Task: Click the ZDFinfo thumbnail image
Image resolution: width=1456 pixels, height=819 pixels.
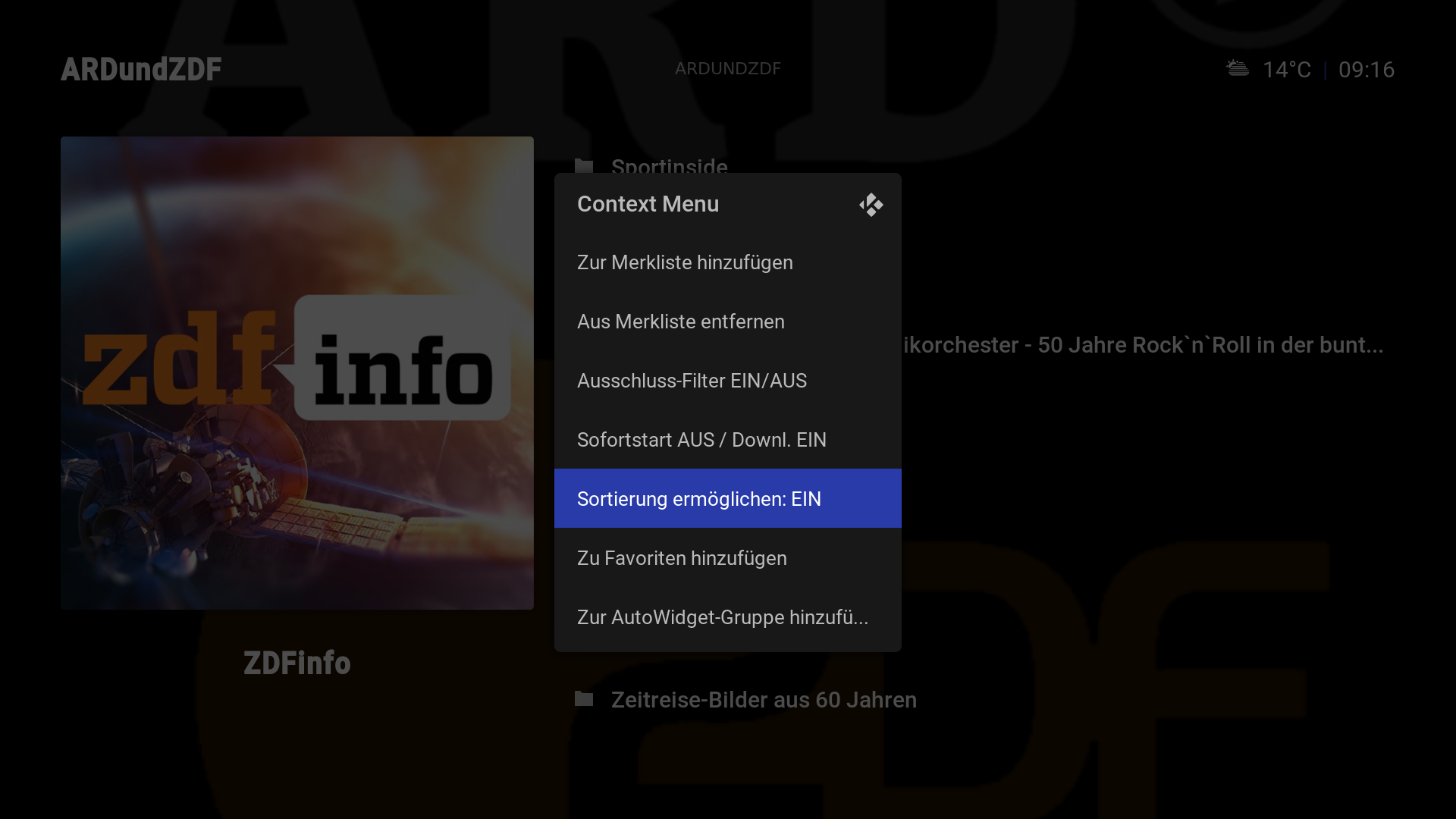Action: point(297,373)
